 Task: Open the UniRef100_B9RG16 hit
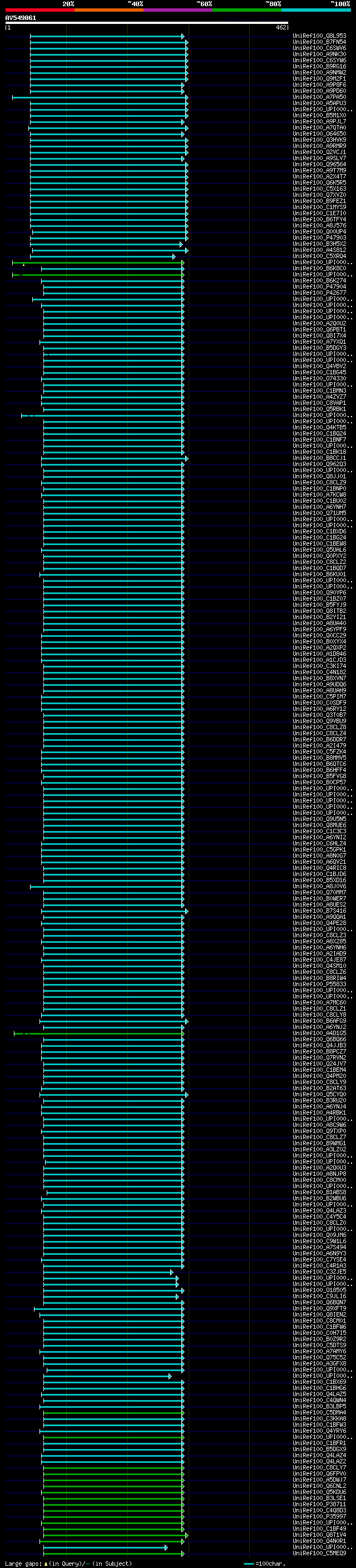319,66
